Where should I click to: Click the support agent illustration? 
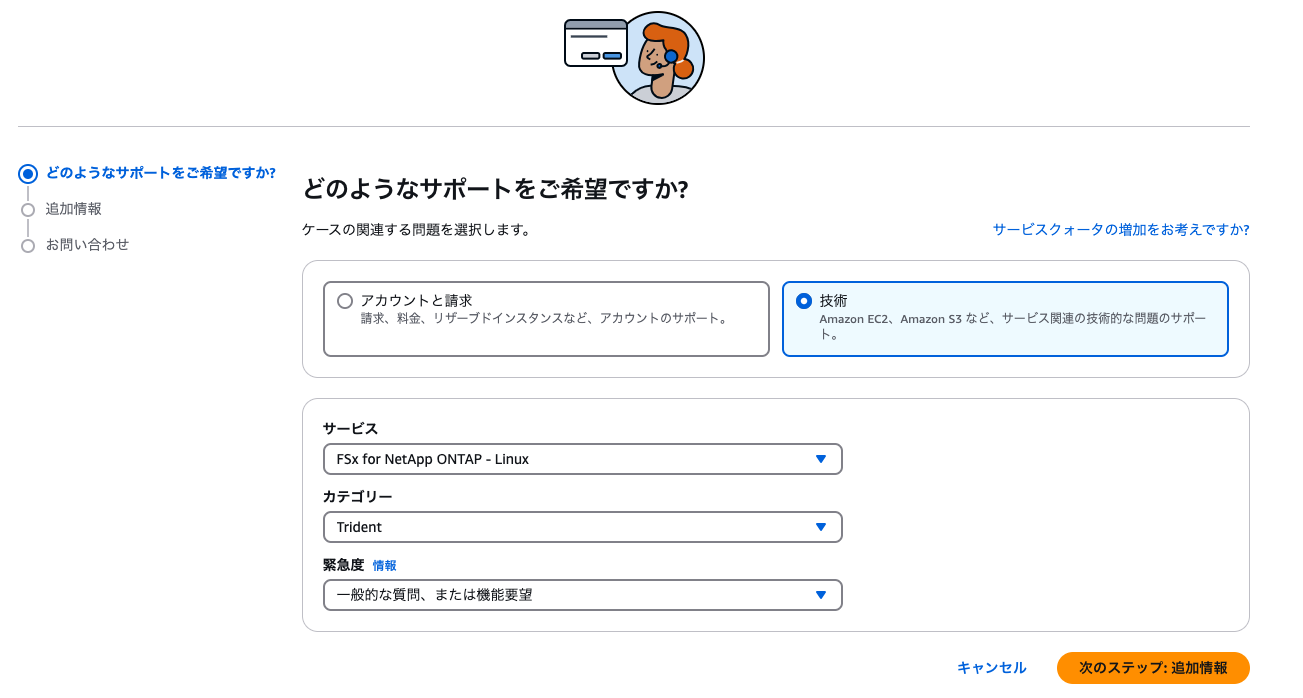pyautogui.click(x=635, y=57)
